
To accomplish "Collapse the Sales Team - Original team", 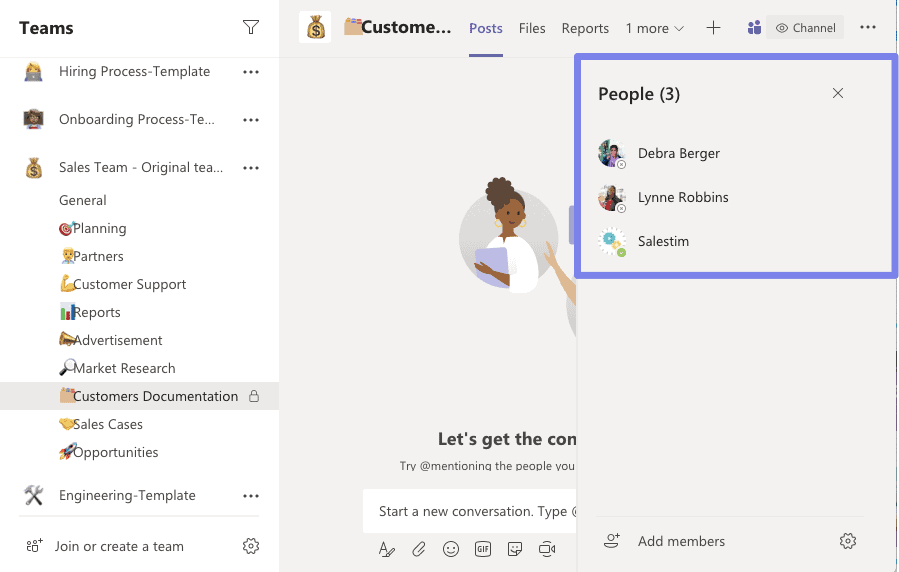I will pos(141,167).
